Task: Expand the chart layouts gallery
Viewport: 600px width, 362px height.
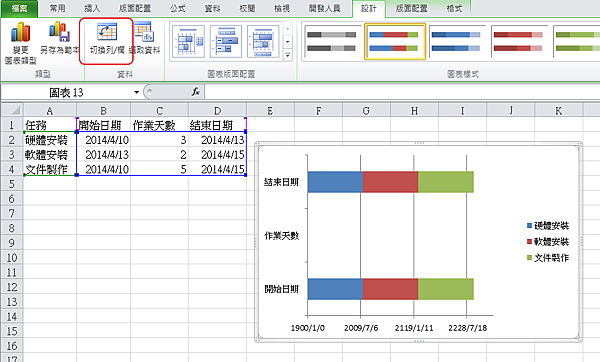Action: pyautogui.click(x=288, y=55)
